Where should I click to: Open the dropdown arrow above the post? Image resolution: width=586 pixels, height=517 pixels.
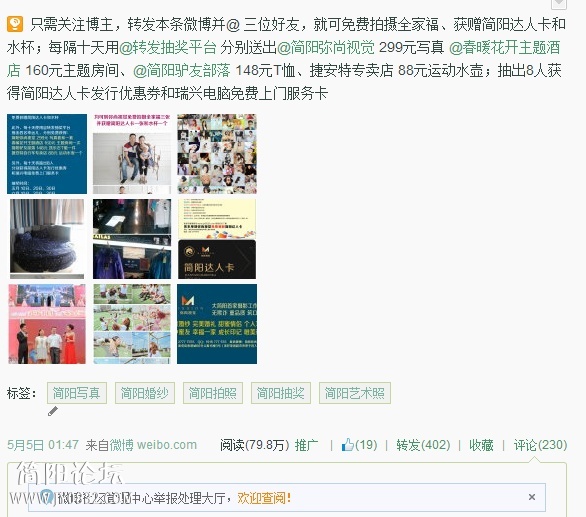click(x=559, y=3)
